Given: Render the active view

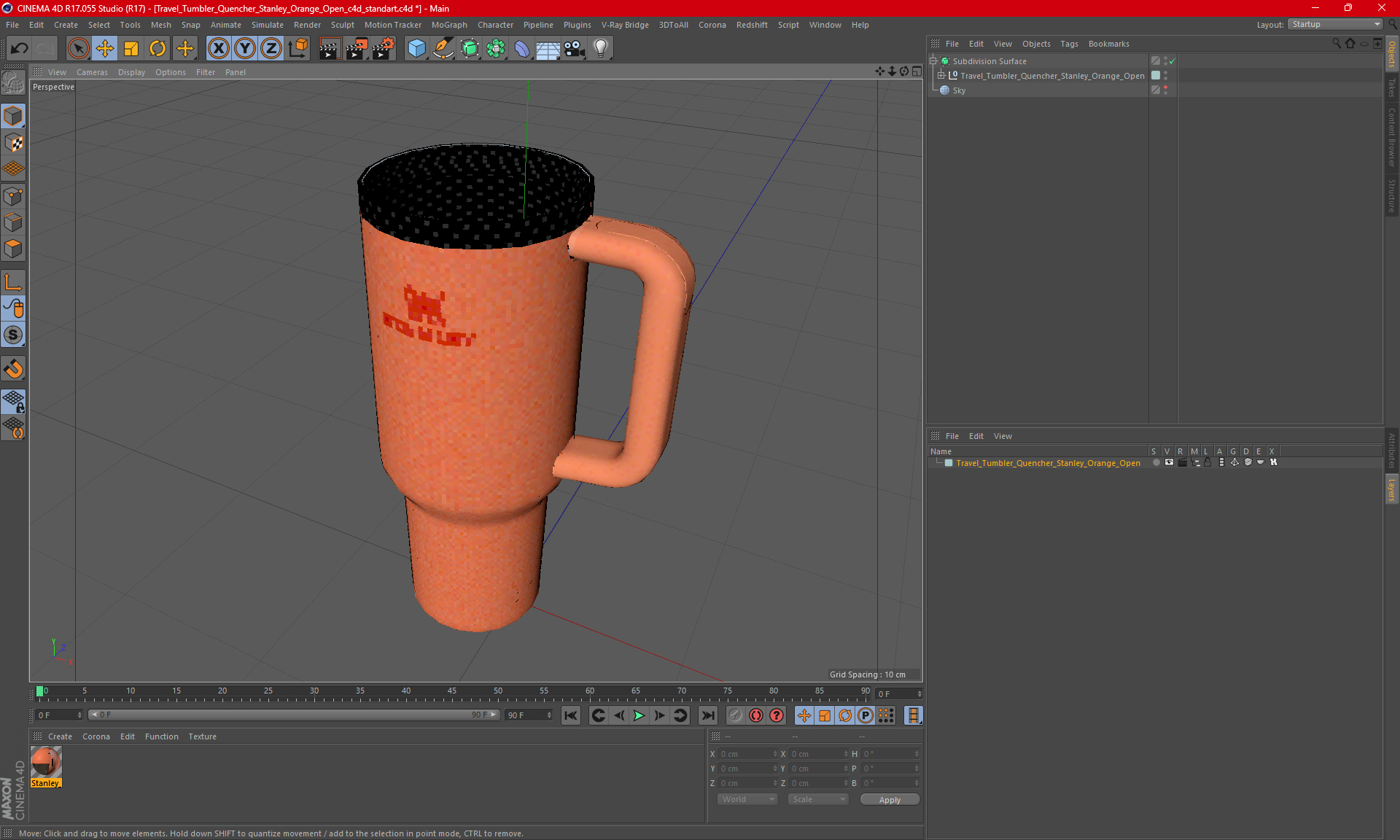Looking at the screenshot, I should [330, 48].
